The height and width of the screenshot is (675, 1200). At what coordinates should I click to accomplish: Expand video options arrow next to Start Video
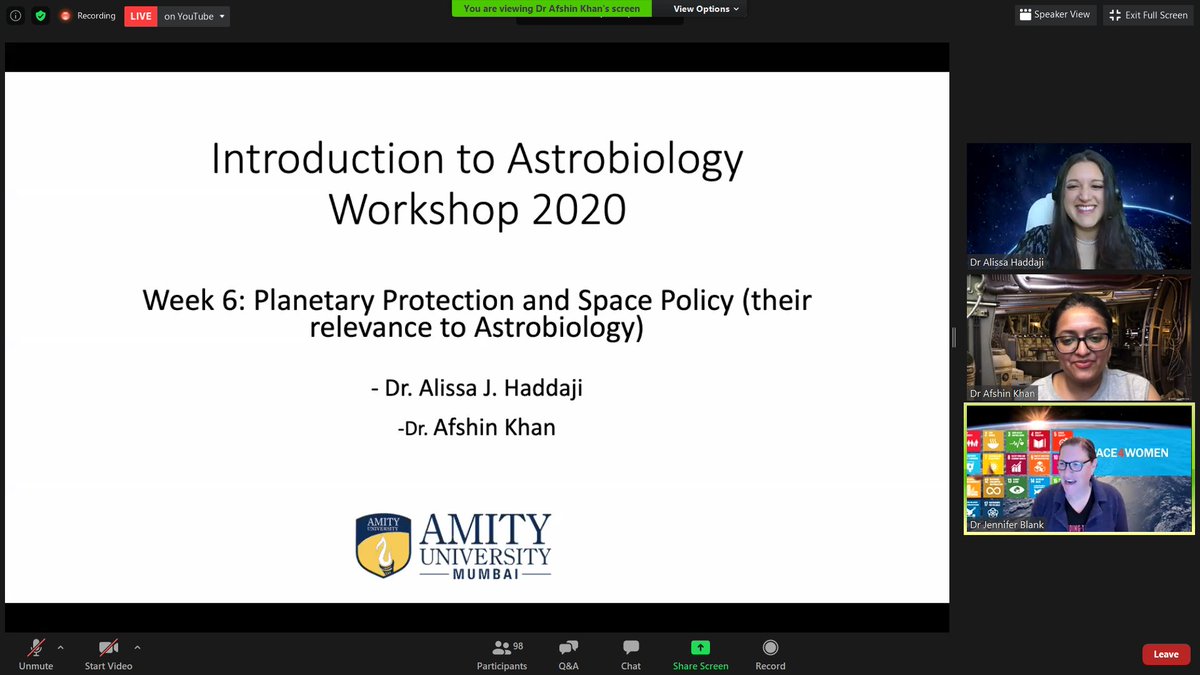click(137, 647)
